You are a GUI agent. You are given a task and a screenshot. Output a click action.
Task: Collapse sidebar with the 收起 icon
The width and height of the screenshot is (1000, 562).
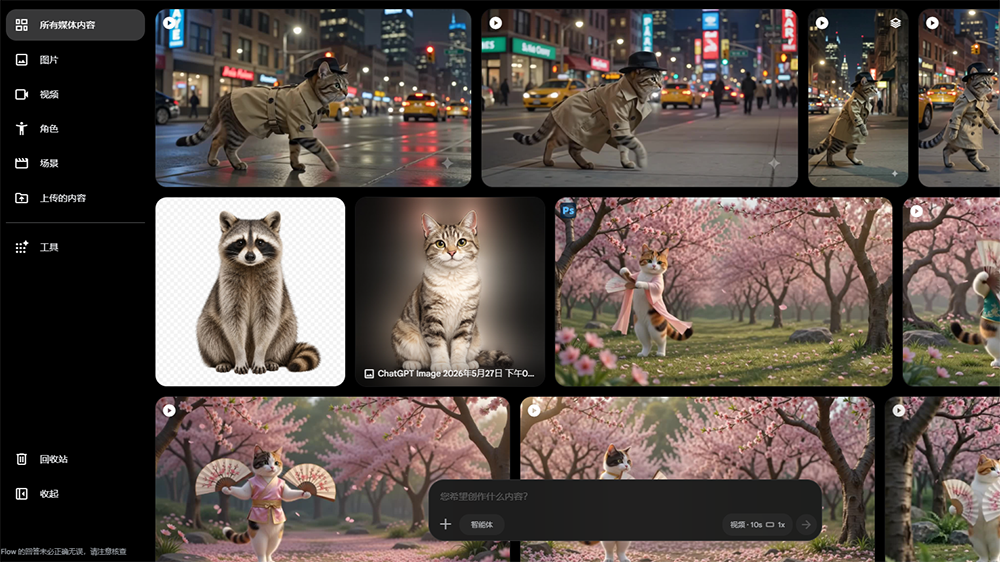(22, 493)
